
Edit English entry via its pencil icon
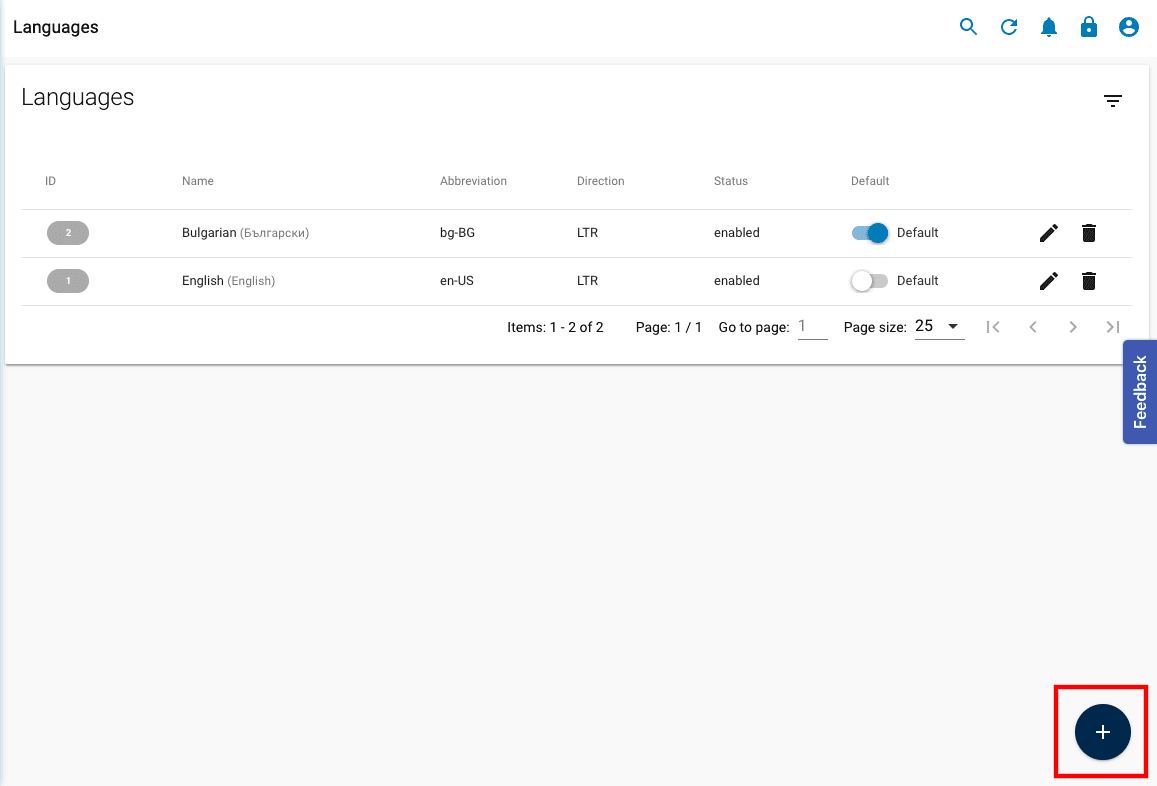tap(1048, 281)
